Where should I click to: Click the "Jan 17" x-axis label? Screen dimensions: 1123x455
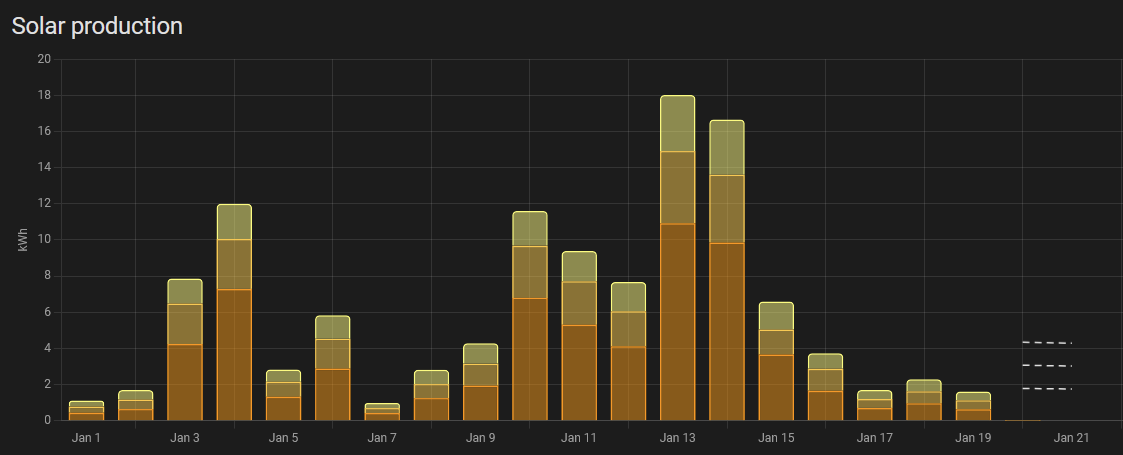tap(874, 437)
